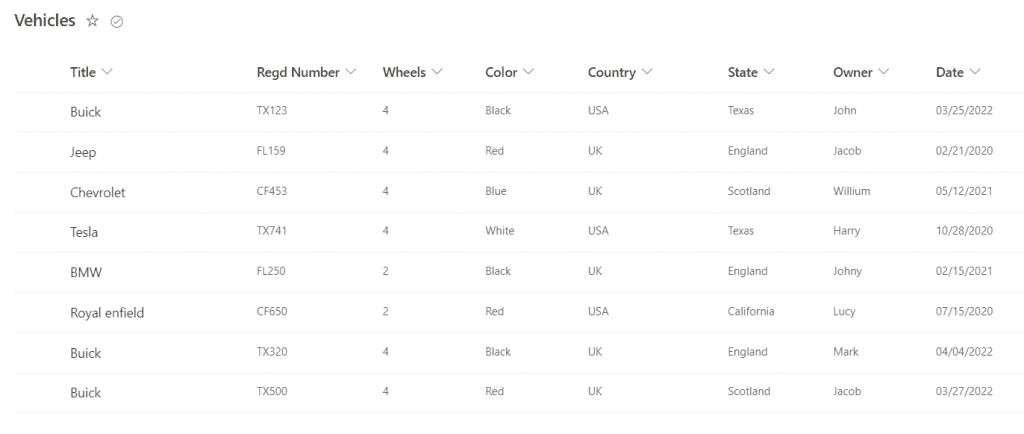Viewport: 1024px width, 434px height.
Task: Expand the Country column dropdown chevron
Action: point(647,72)
